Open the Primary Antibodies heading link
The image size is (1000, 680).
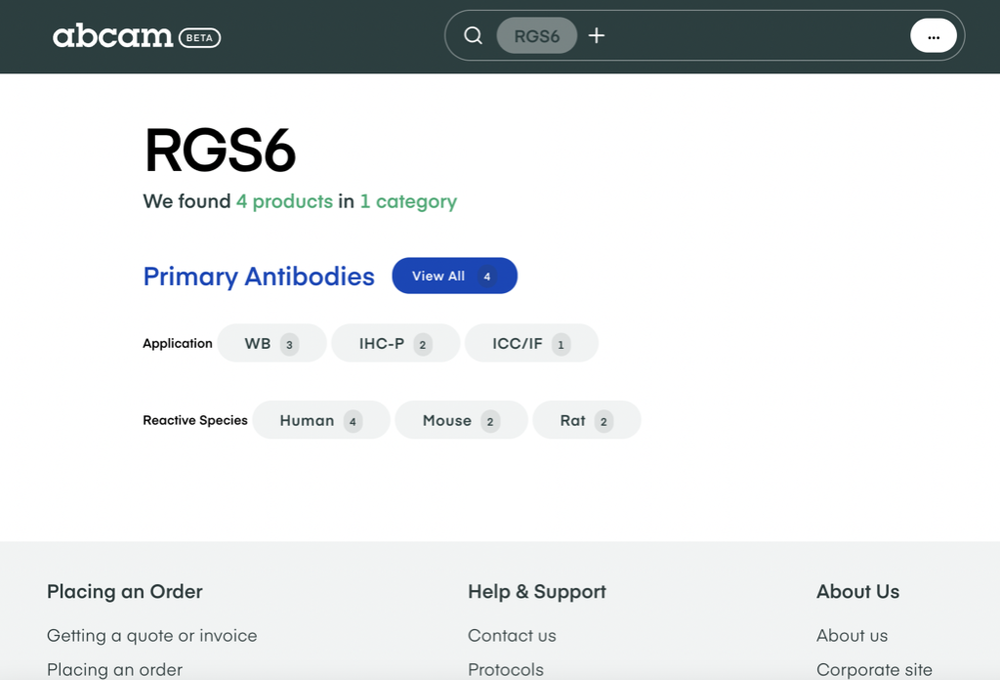[259, 276]
